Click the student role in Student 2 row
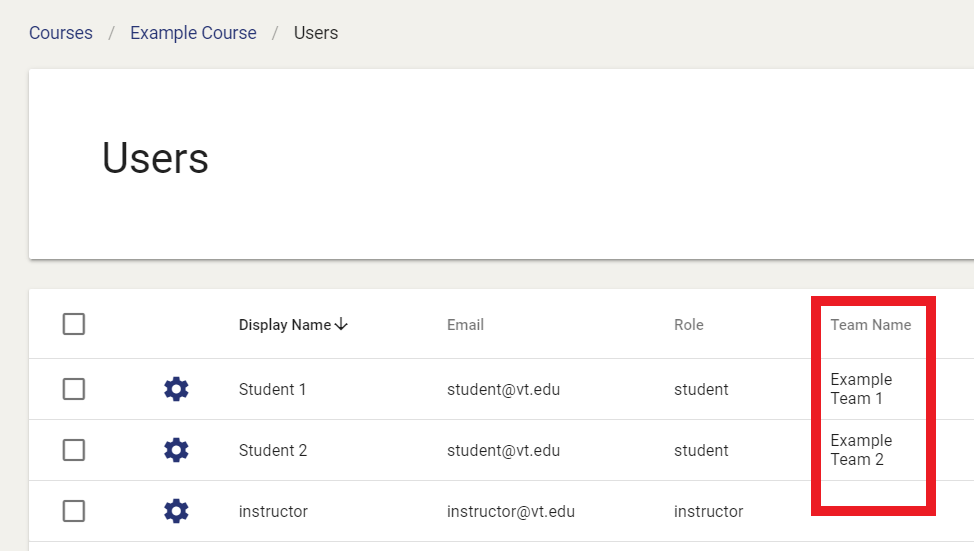Image resolution: width=974 pixels, height=551 pixels. click(x=701, y=450)
